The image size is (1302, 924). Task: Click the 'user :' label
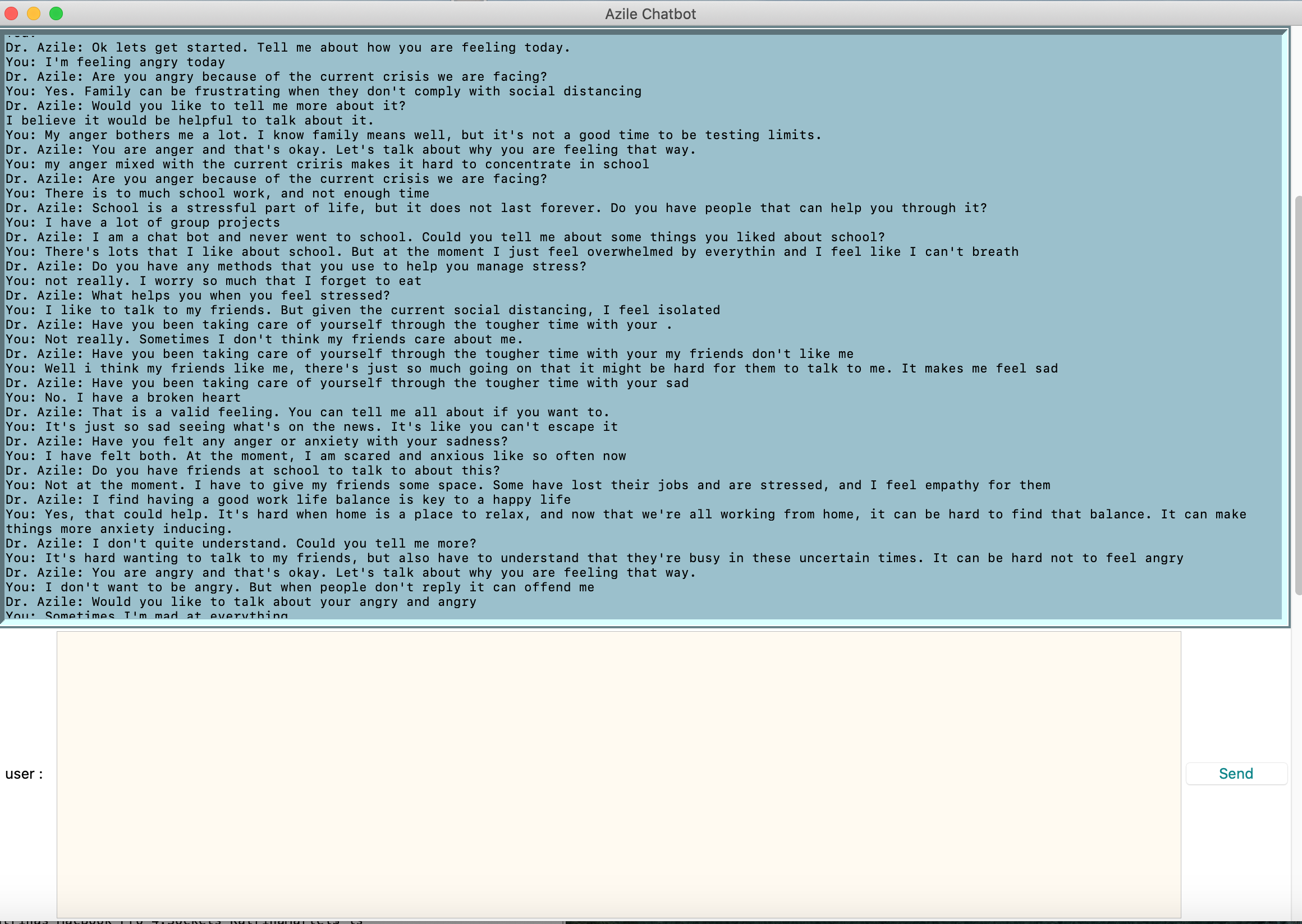point(24,774)
